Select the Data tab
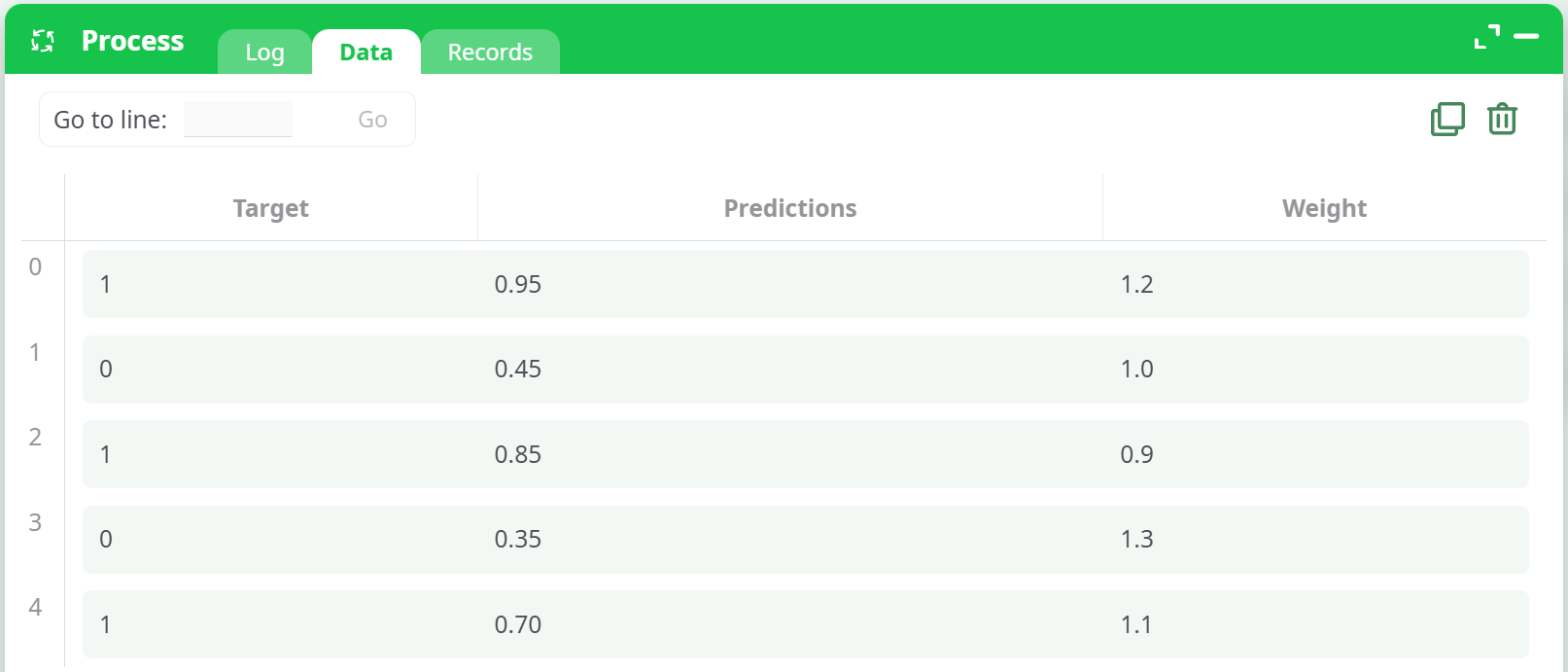Screen dimensions: 1568x672 click(x=366, y=53)
